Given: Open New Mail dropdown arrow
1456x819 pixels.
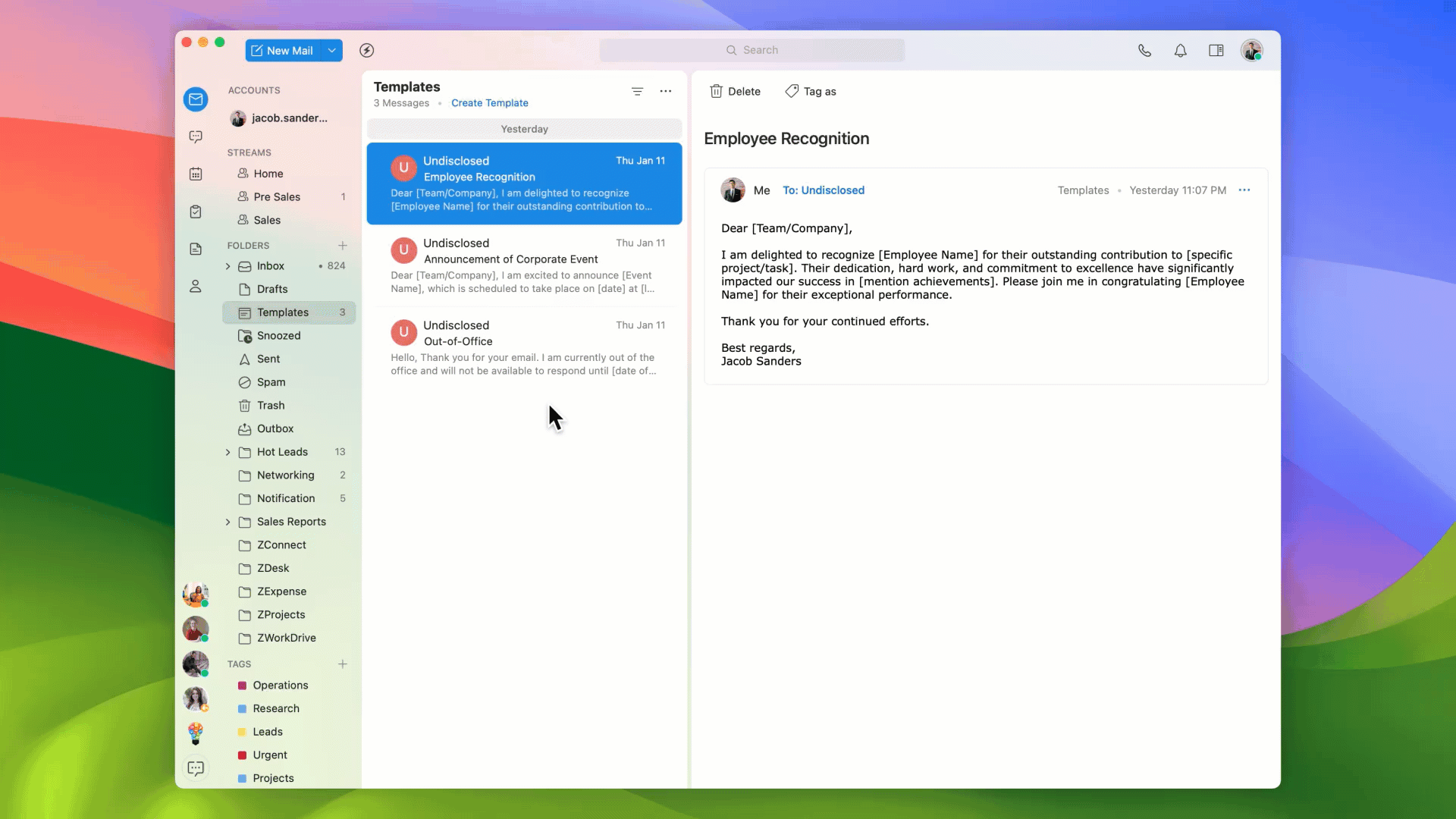Looking at the screenshot, I should [x=332, y=50].
